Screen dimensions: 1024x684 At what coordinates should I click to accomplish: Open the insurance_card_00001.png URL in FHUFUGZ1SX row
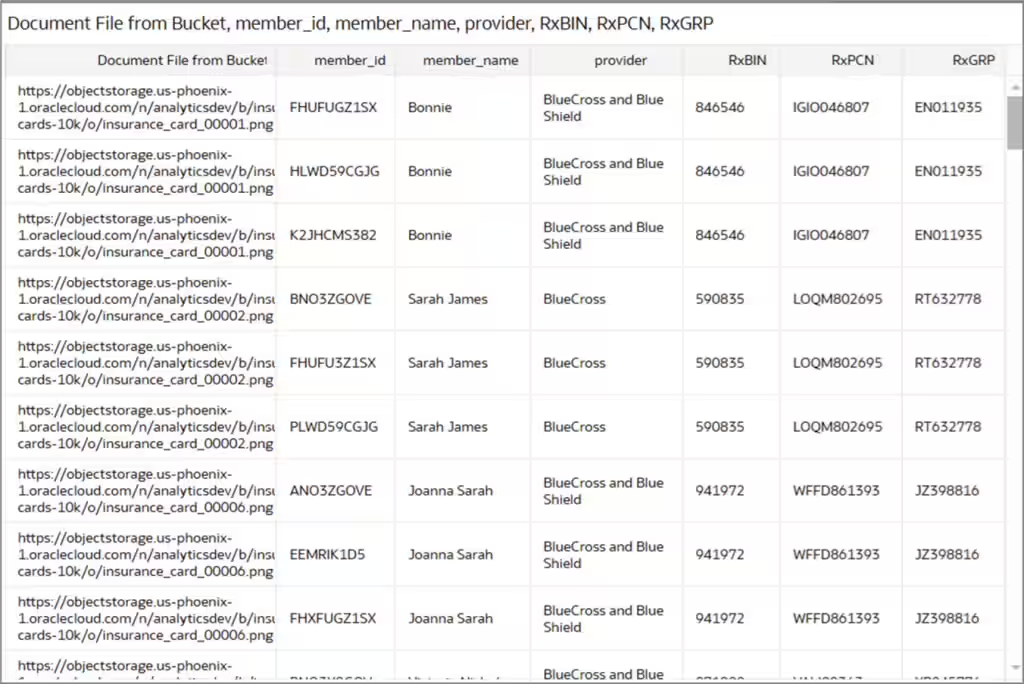tap(146, 107)
